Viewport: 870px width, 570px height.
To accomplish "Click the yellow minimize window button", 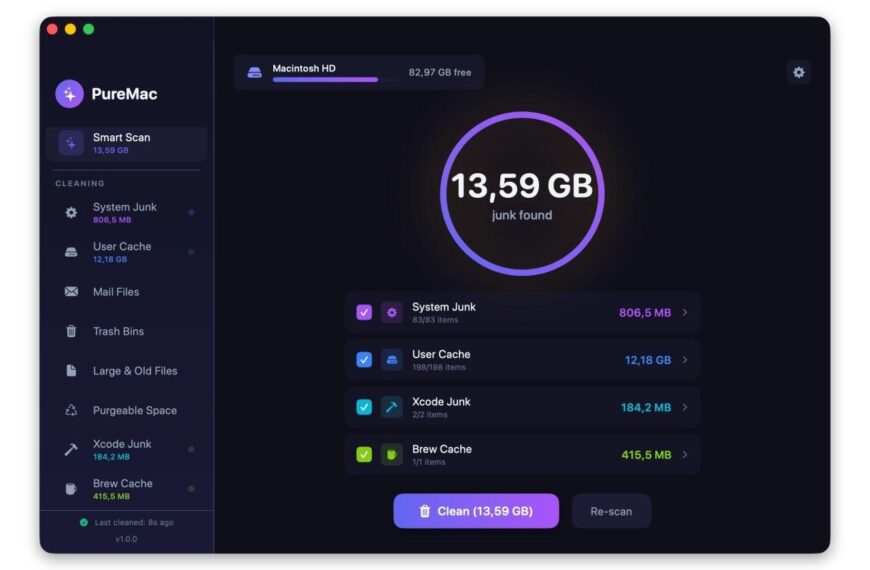I will point(70,29).
